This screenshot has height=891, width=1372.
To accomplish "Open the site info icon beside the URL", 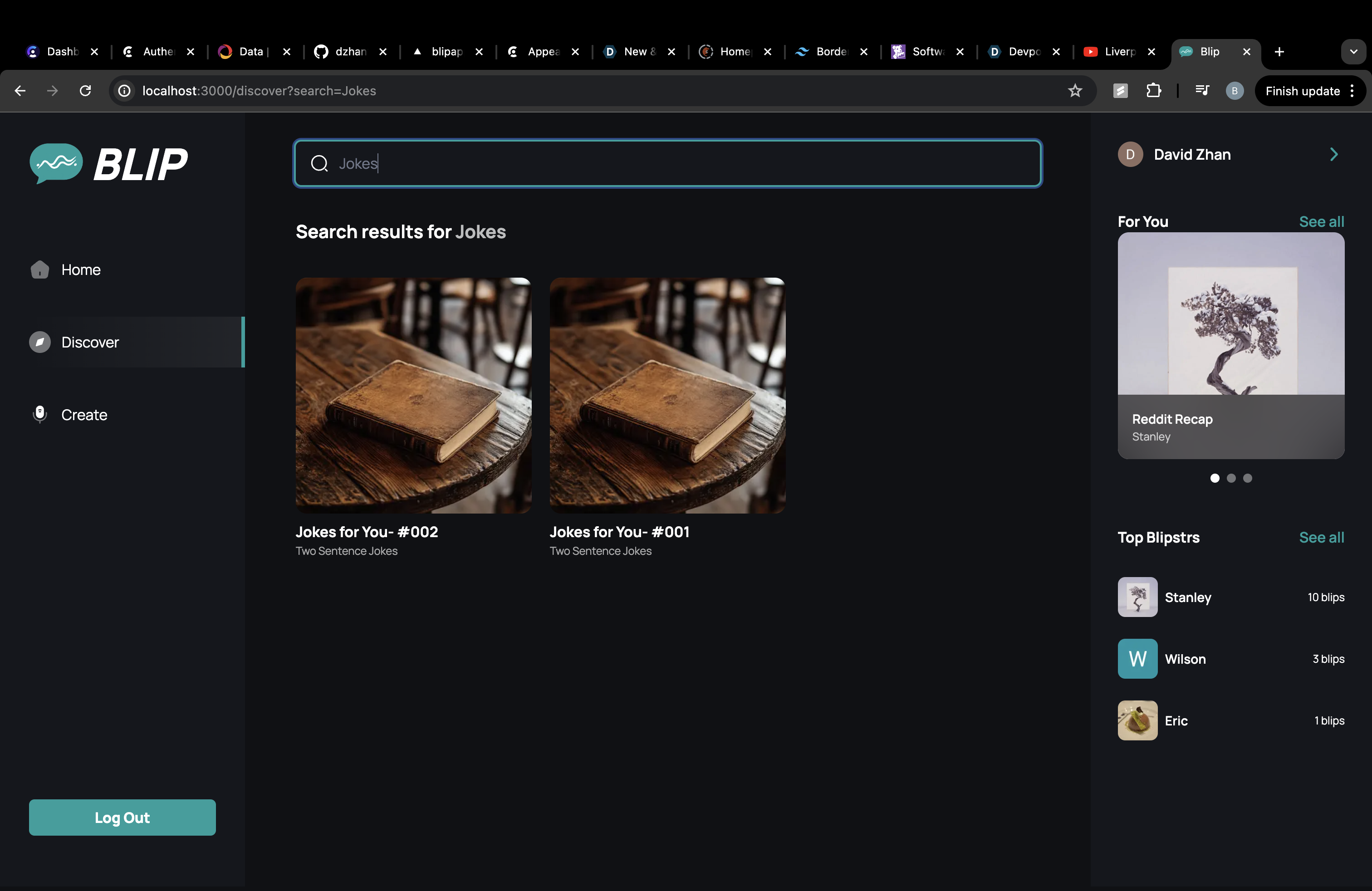I will point(124,90).
